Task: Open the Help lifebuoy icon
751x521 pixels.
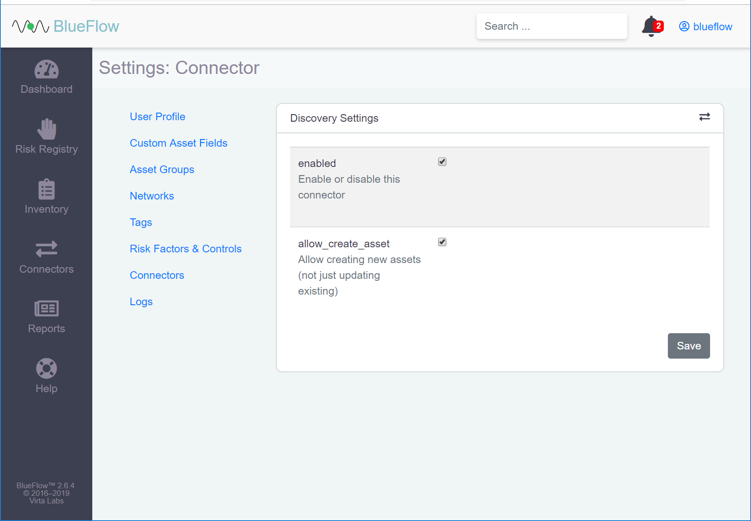Action: tap(46, 368)
